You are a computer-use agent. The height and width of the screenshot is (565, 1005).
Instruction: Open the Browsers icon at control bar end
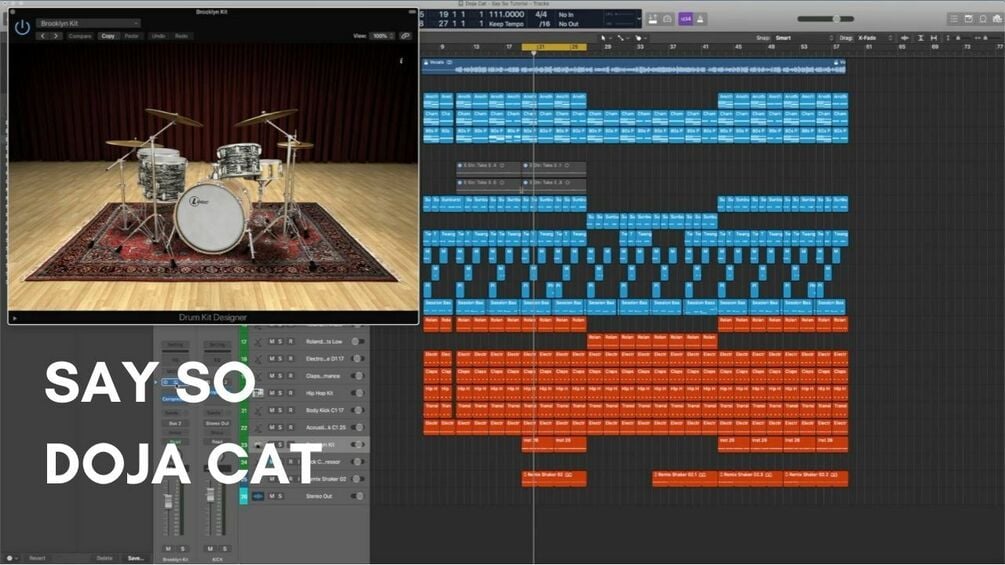coord(997,19)
